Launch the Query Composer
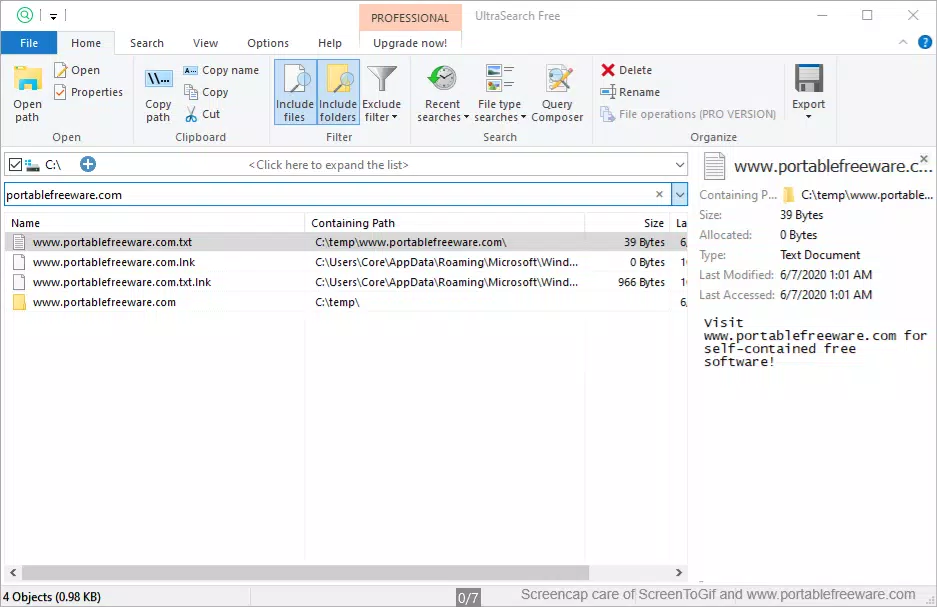Screen dimensions: 937x607 point(557,93)
